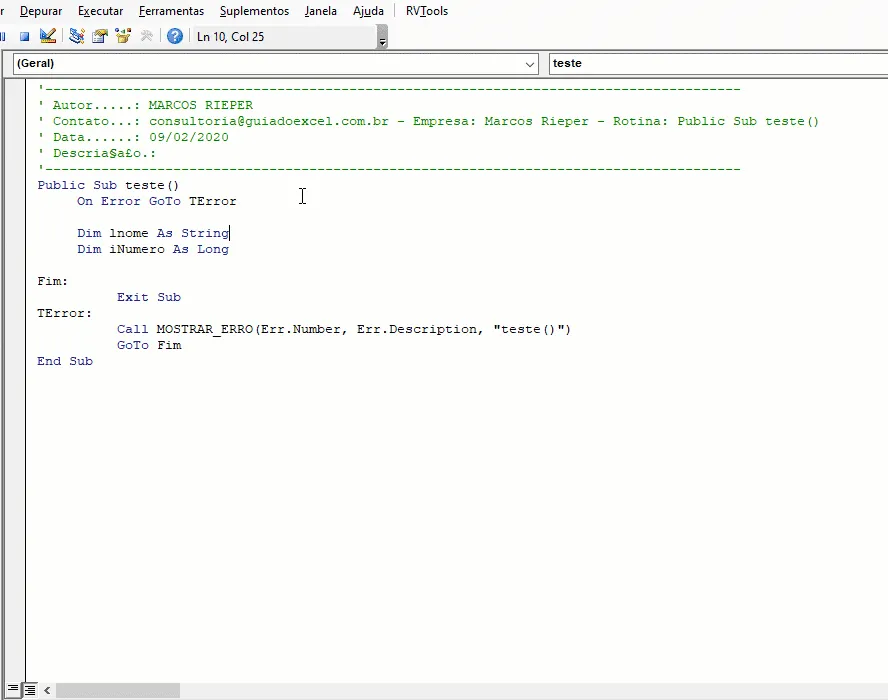Place cursor in 'Dim lnome As String'
Screen dimensions: 888x700
(x=153, y=233)
